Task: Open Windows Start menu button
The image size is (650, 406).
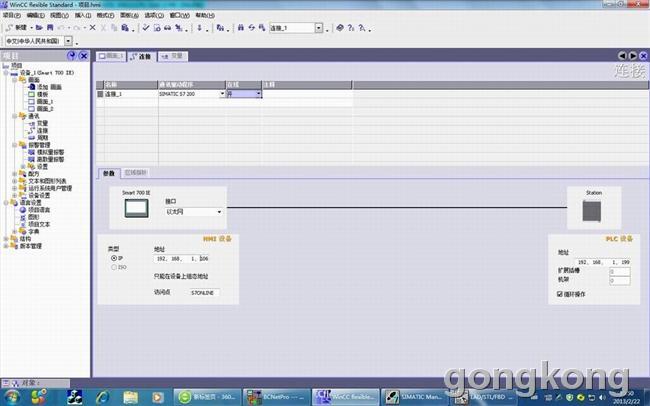Action: pyautogui.click(x=11, y=397)
